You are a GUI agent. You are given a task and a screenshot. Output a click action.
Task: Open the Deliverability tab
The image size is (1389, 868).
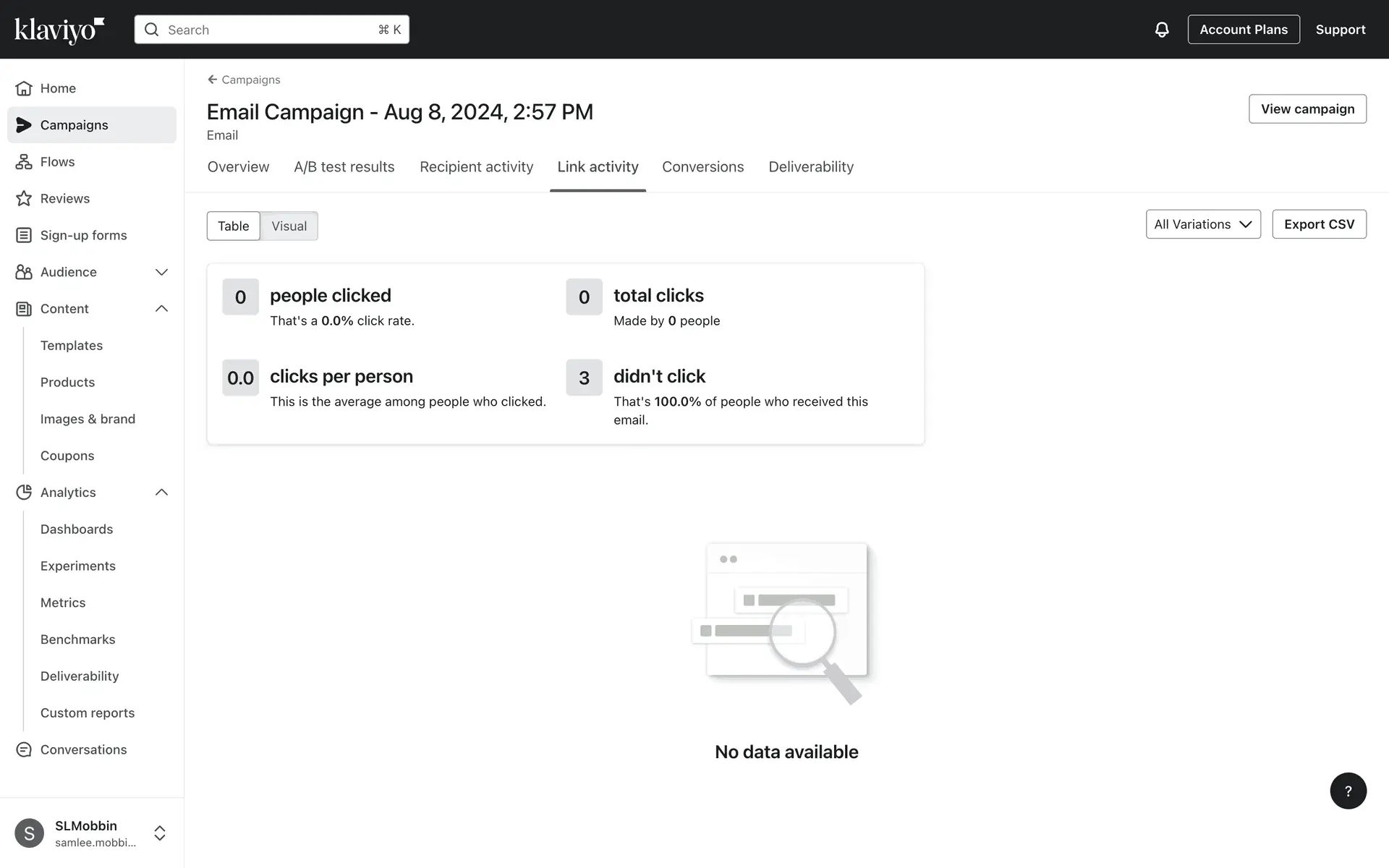(x=810, y=167)
